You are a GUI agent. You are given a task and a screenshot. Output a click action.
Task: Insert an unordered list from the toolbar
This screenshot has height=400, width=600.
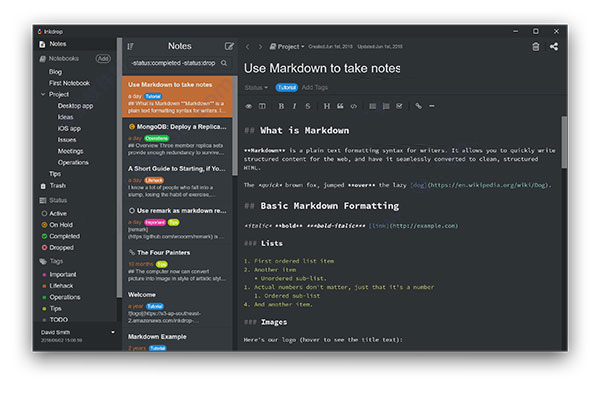click(372, 106)
